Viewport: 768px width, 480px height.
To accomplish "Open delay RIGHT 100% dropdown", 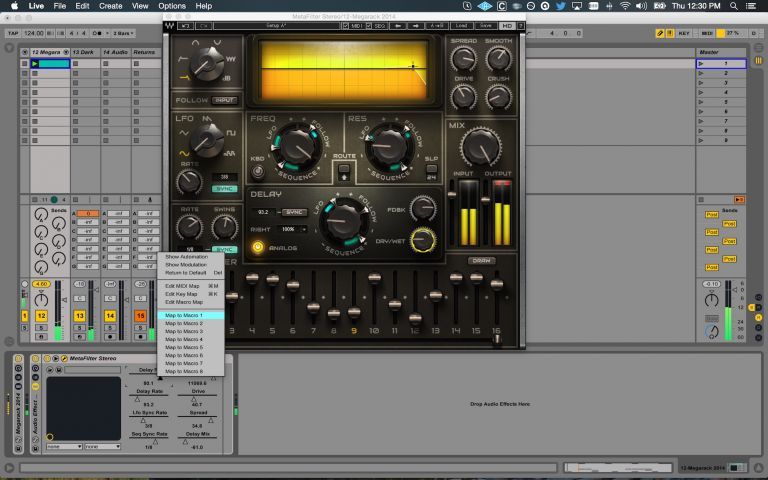I will pos(291,229).
